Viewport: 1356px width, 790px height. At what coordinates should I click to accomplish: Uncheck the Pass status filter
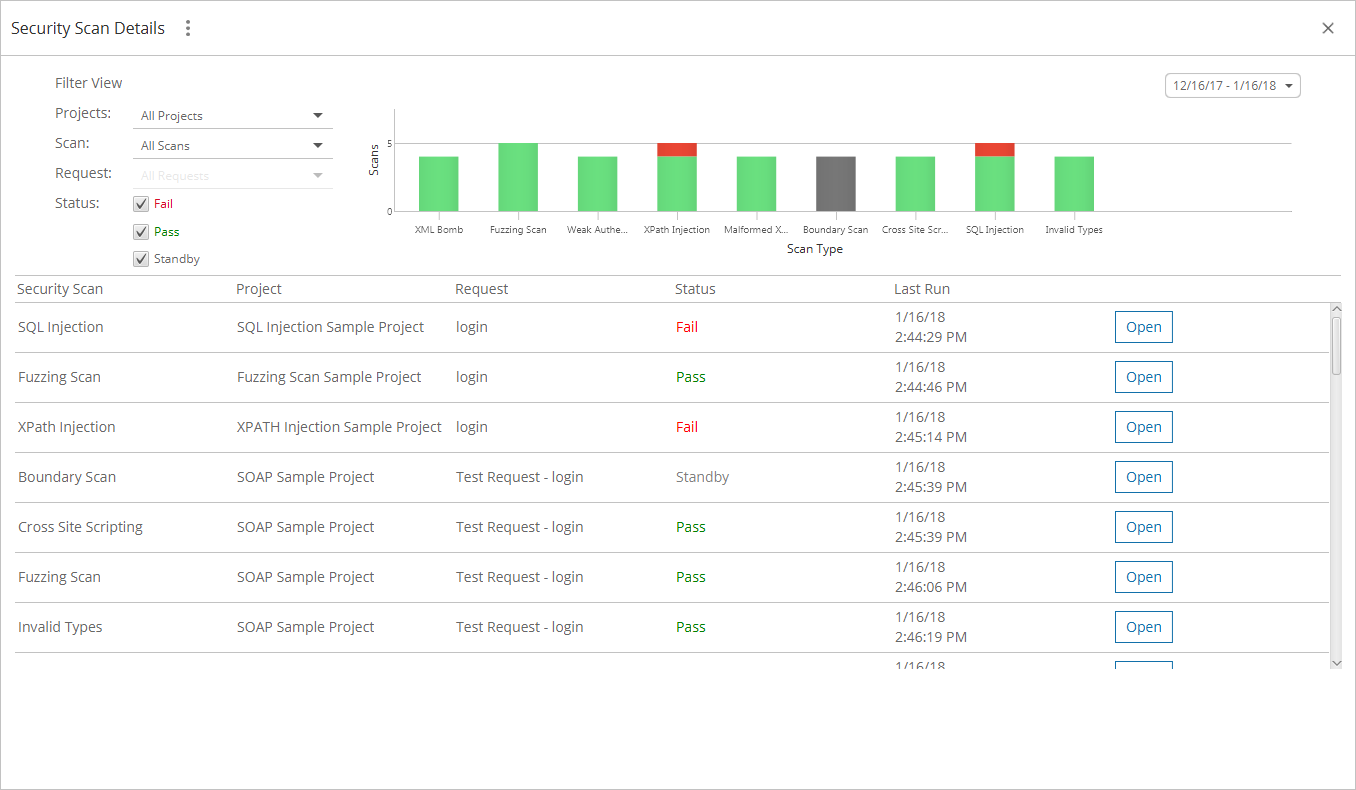point(141,231)
